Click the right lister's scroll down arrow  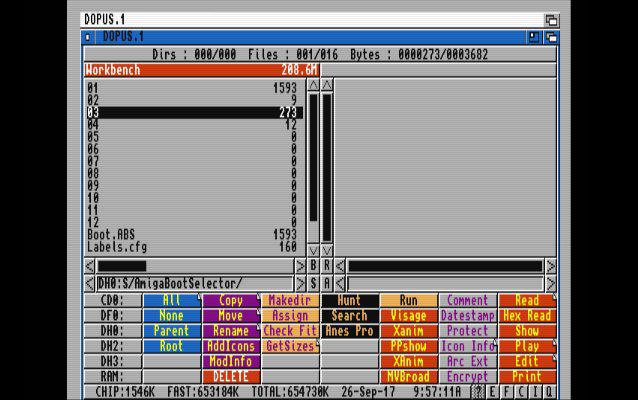click(x=327, y=250)
